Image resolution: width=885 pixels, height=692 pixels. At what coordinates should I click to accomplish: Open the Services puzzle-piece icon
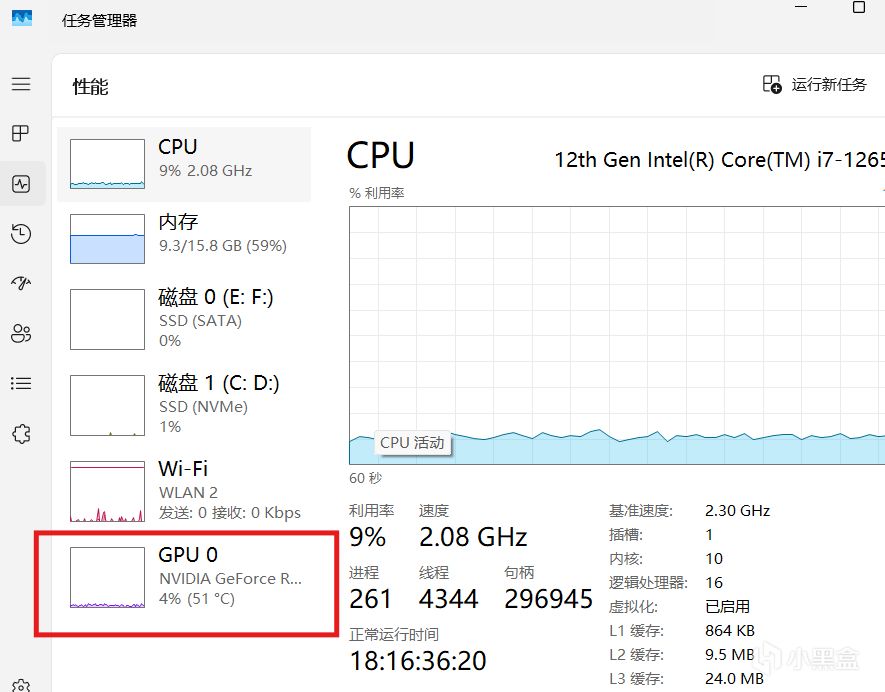coord(21,434)
